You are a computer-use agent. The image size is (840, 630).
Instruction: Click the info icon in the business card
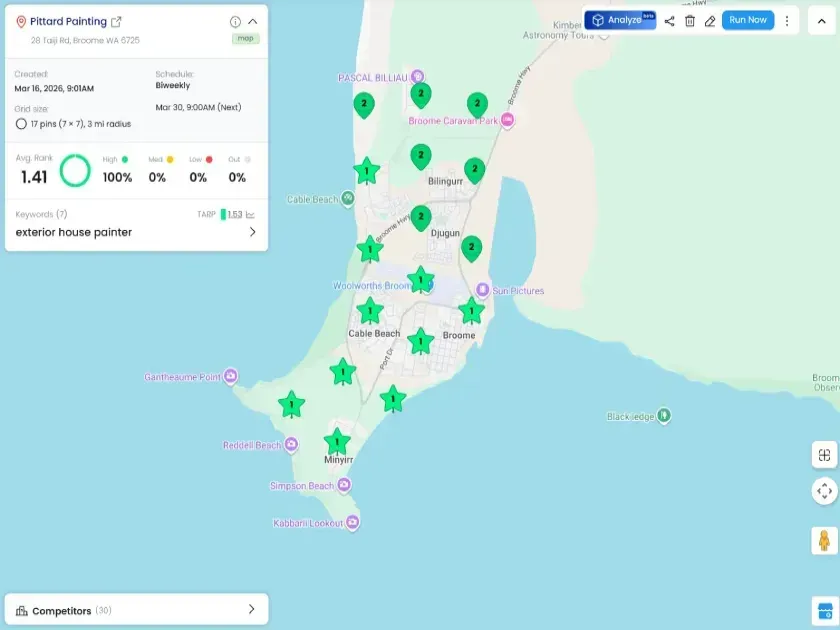pyautogui.click(x=235, y=22)
